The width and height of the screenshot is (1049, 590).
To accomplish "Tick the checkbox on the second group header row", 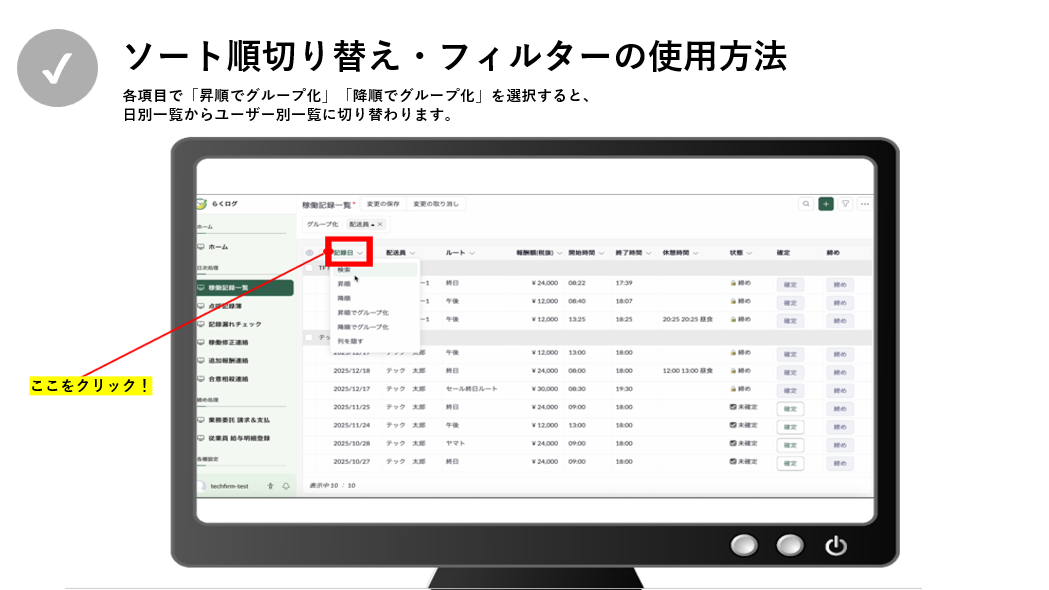I will coord(309,338).
